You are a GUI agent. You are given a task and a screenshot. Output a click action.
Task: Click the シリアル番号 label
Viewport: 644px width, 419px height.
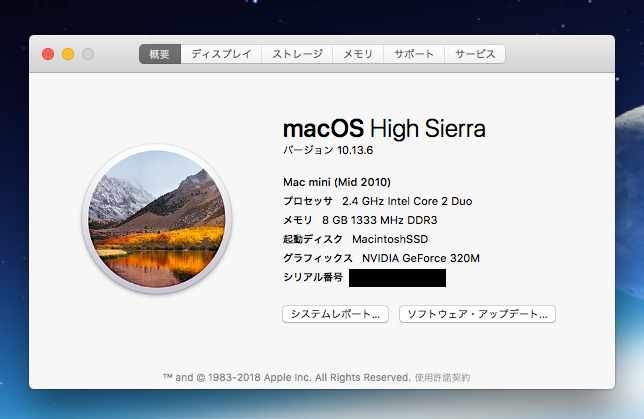[x=313, y=277]
